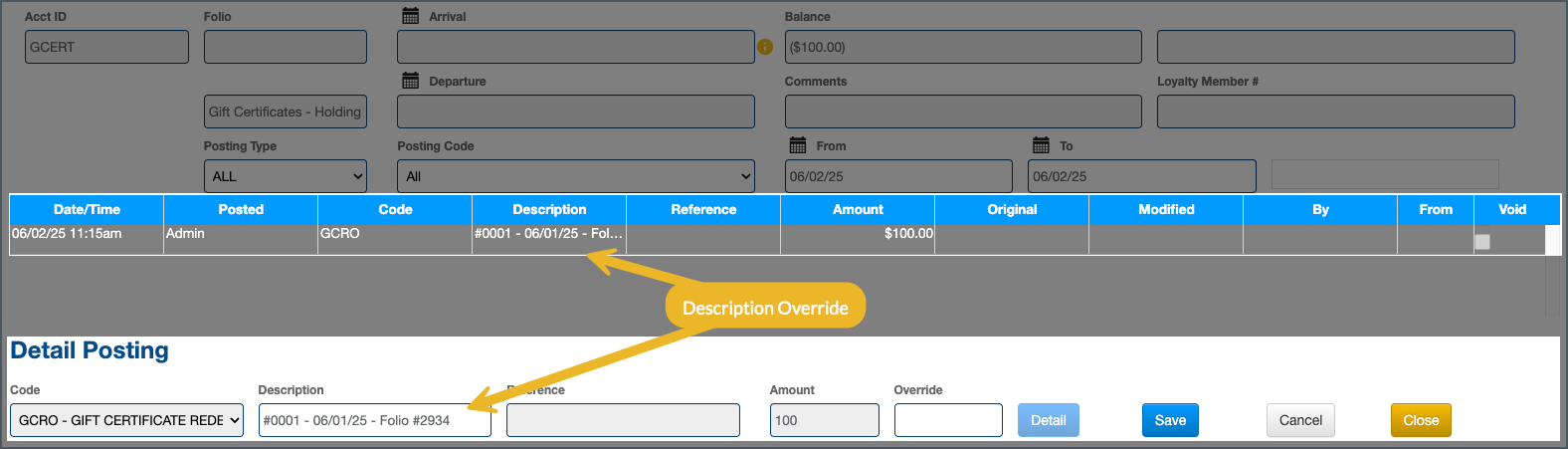Open the From date calendar icon
The image size is (1568, 449).
point(797,145)
